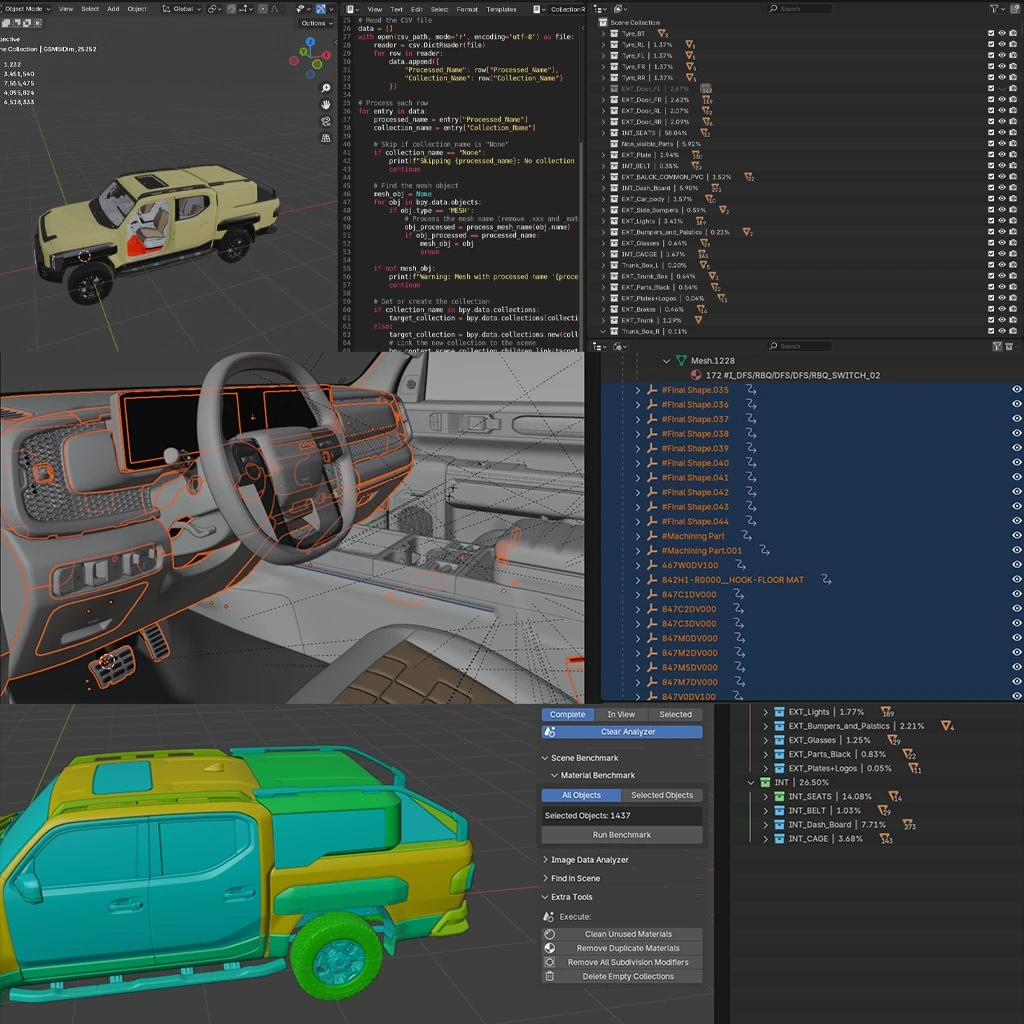Viewport: 1024px width, 1024px height.
Task: Click the zoom magnifier icon in the viewport
Action: pyautogui.click(x=326, y=88)
